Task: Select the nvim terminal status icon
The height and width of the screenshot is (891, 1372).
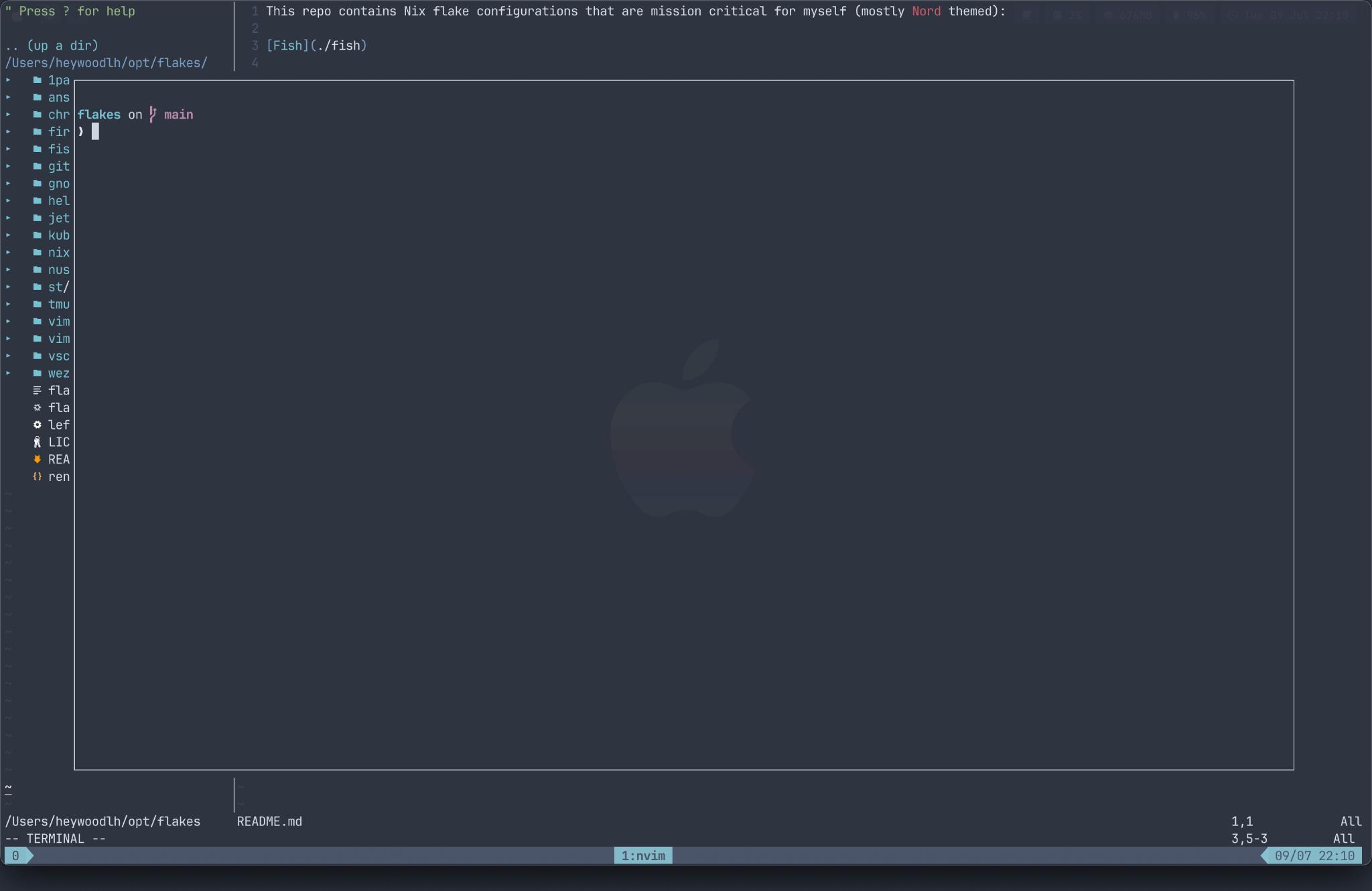Action: [x=643, y=855]
